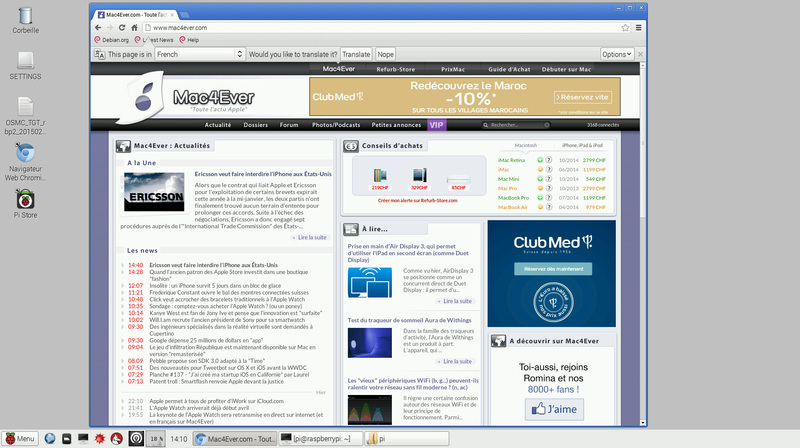Open the Help bookmark

tap(189, 40)
